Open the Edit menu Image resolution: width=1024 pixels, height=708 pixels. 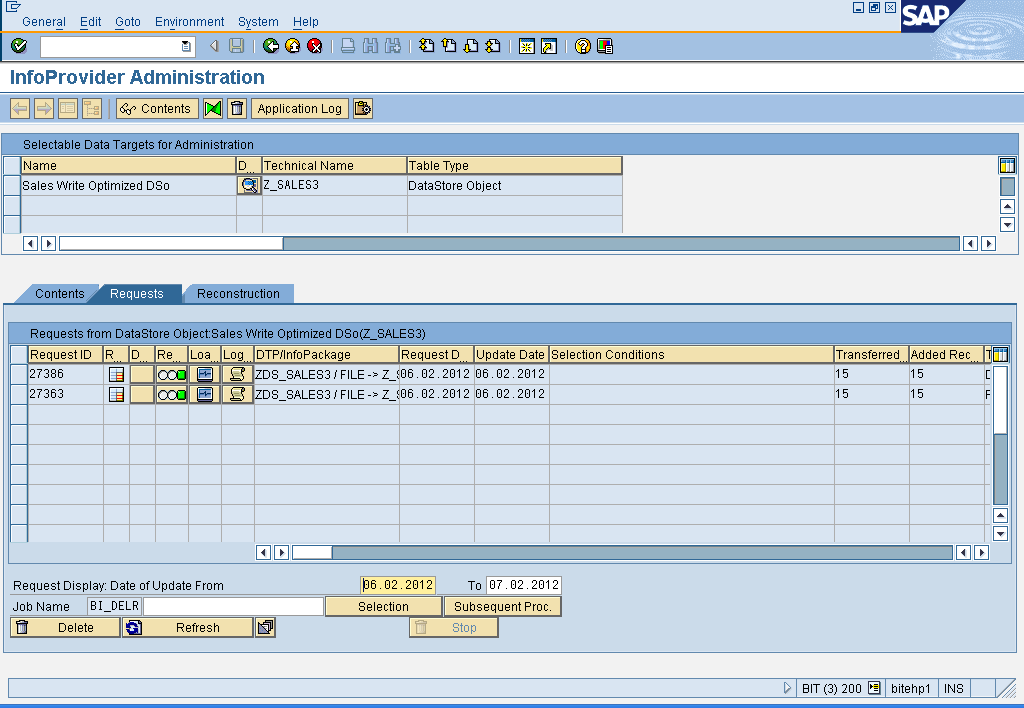[x=90, y=22]
